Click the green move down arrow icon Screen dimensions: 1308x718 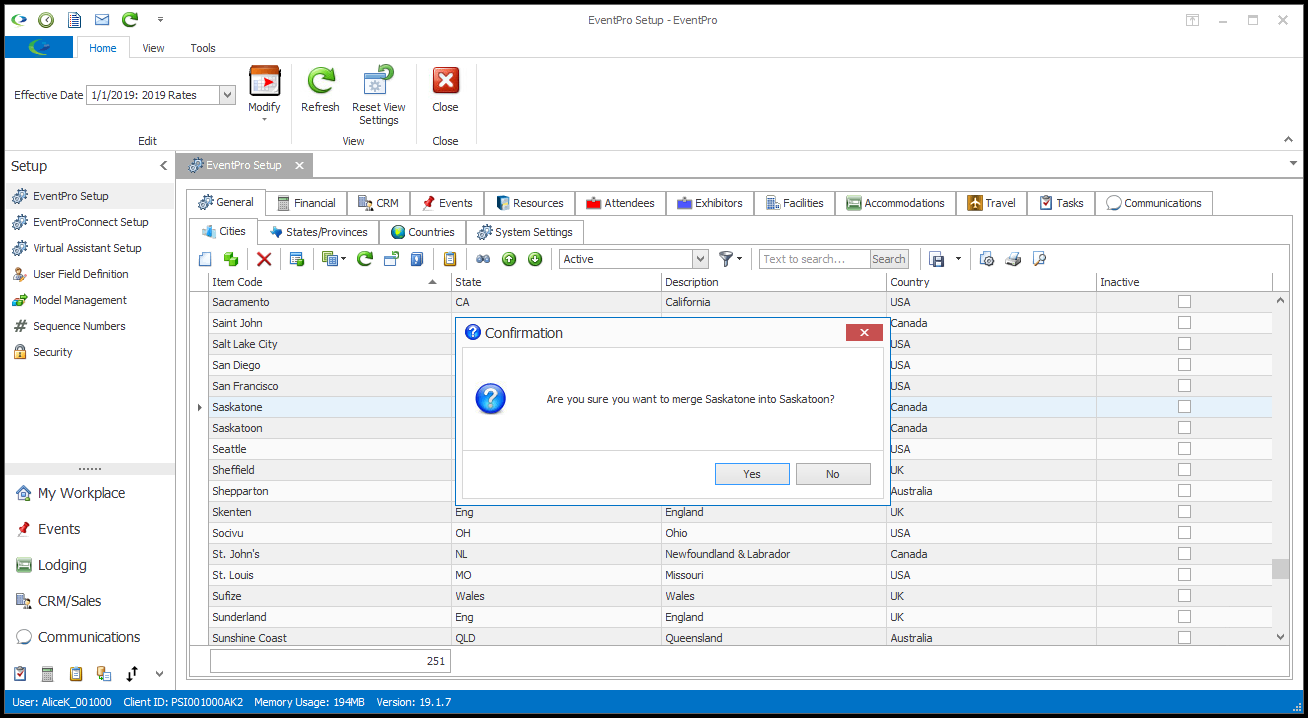click(535, 259)
